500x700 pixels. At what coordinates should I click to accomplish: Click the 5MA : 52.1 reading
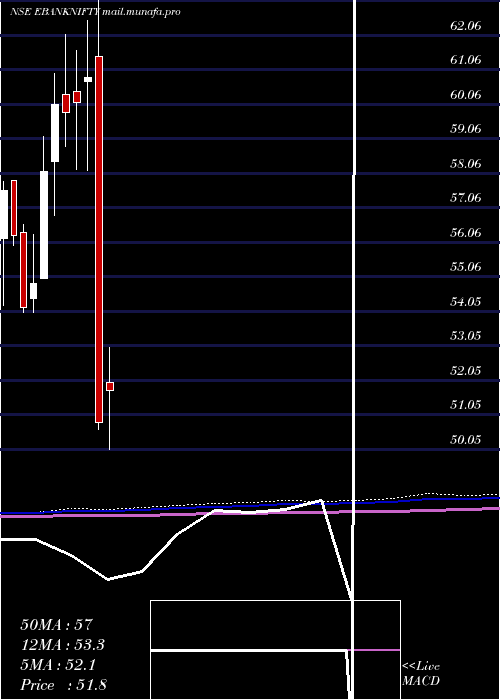click(58, 665)
